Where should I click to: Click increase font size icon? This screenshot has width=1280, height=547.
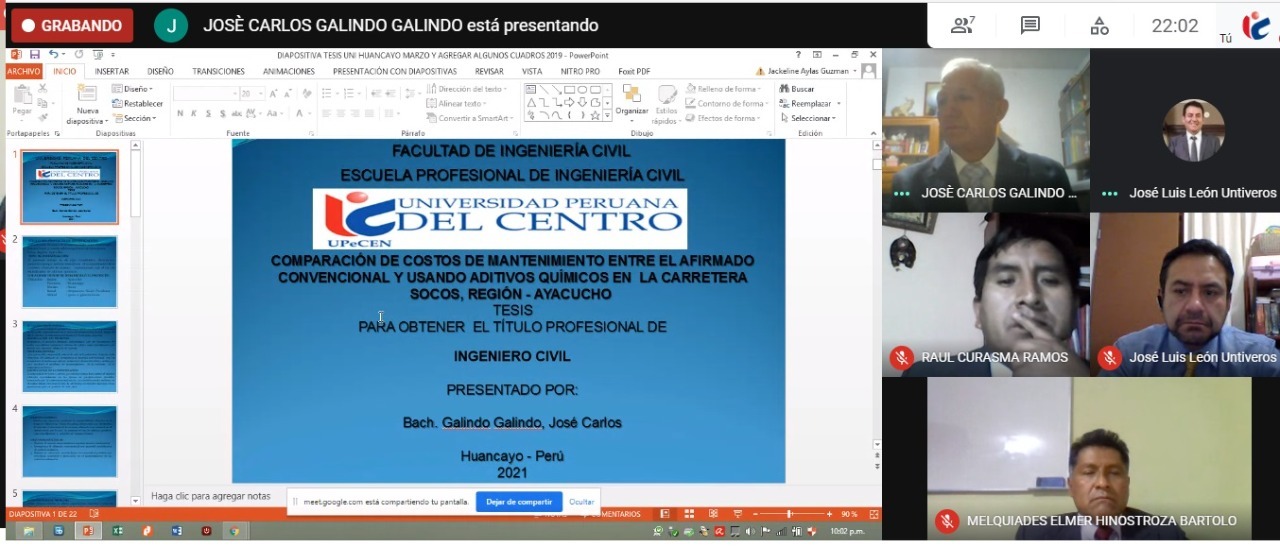(273, 94)
